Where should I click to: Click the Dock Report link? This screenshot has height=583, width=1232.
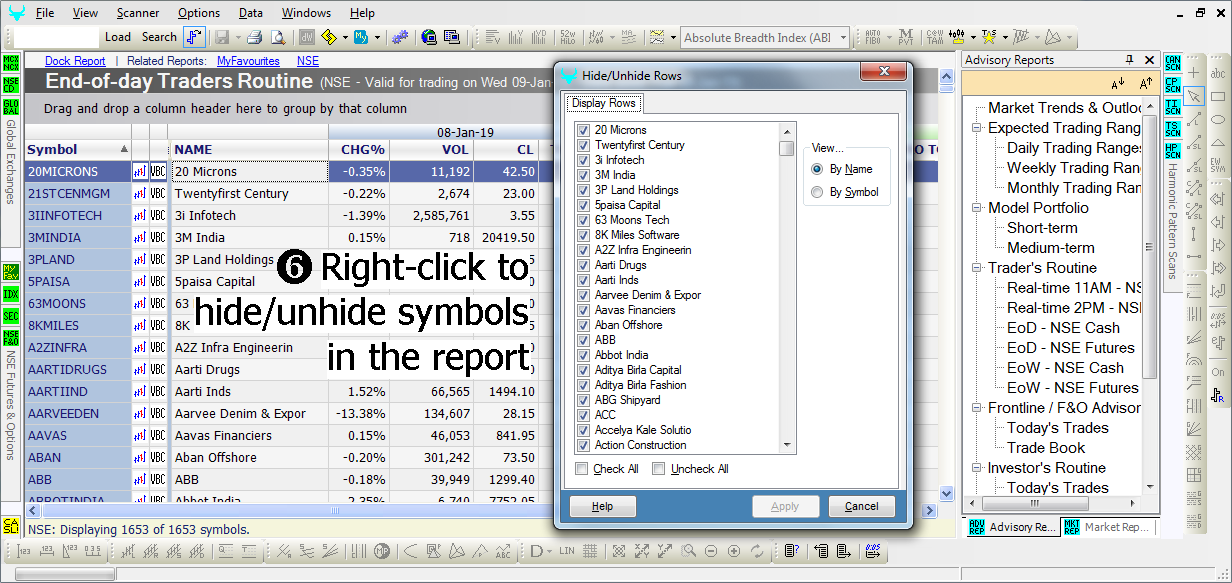75,61
